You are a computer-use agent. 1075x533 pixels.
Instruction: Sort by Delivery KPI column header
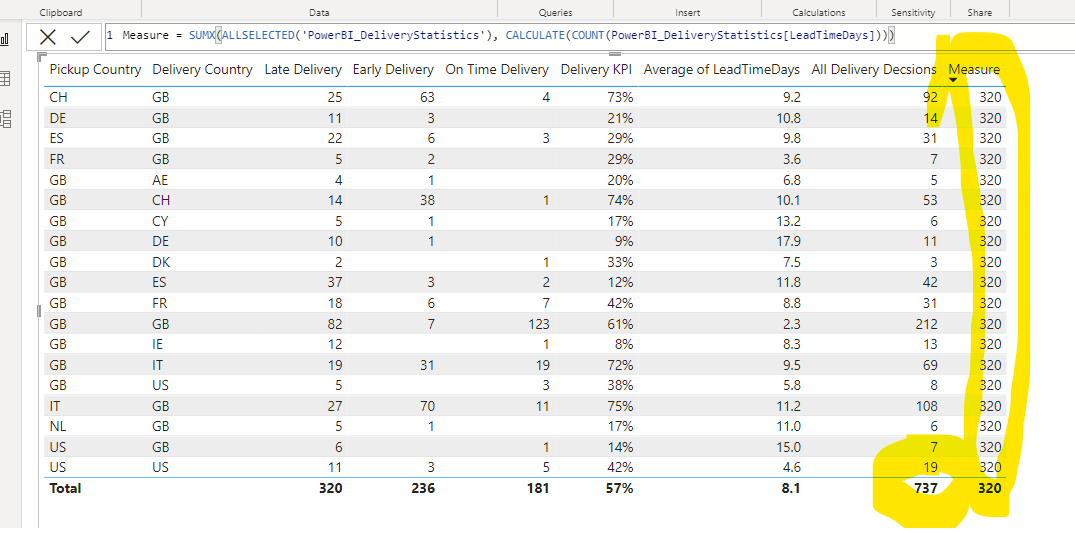[x=596, y=69]
